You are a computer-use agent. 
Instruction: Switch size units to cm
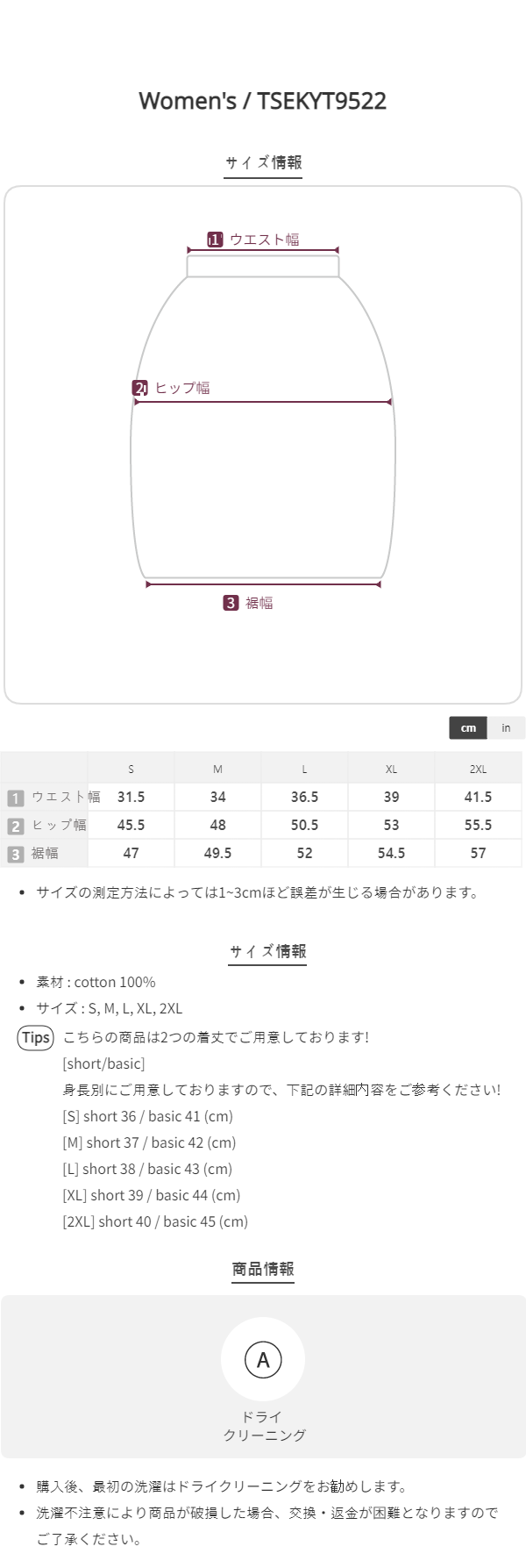[468, 727]
